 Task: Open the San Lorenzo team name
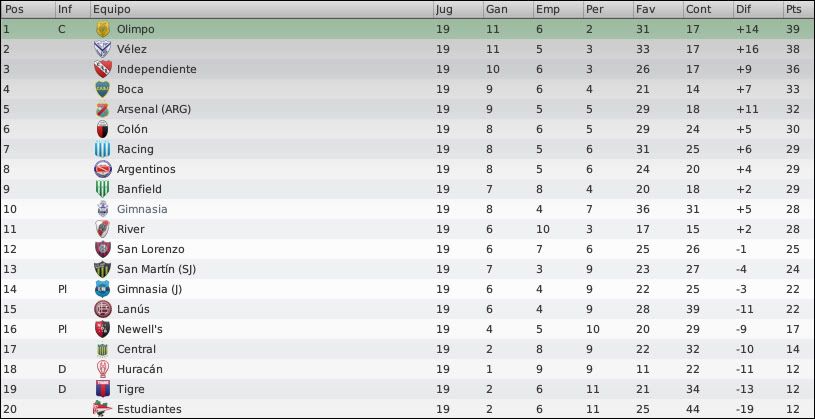click(x=151, y=249)
